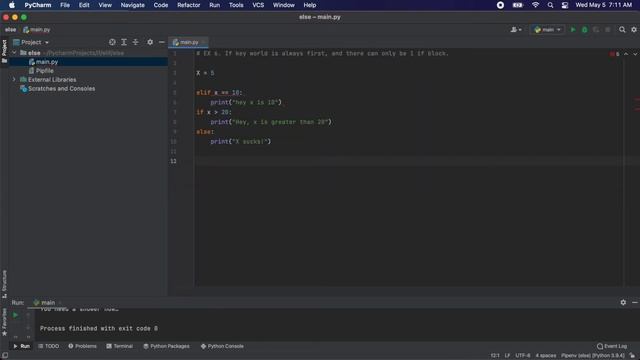Open the Refactor menu
The width and height of the screenshot is (640, 360).
189,5
